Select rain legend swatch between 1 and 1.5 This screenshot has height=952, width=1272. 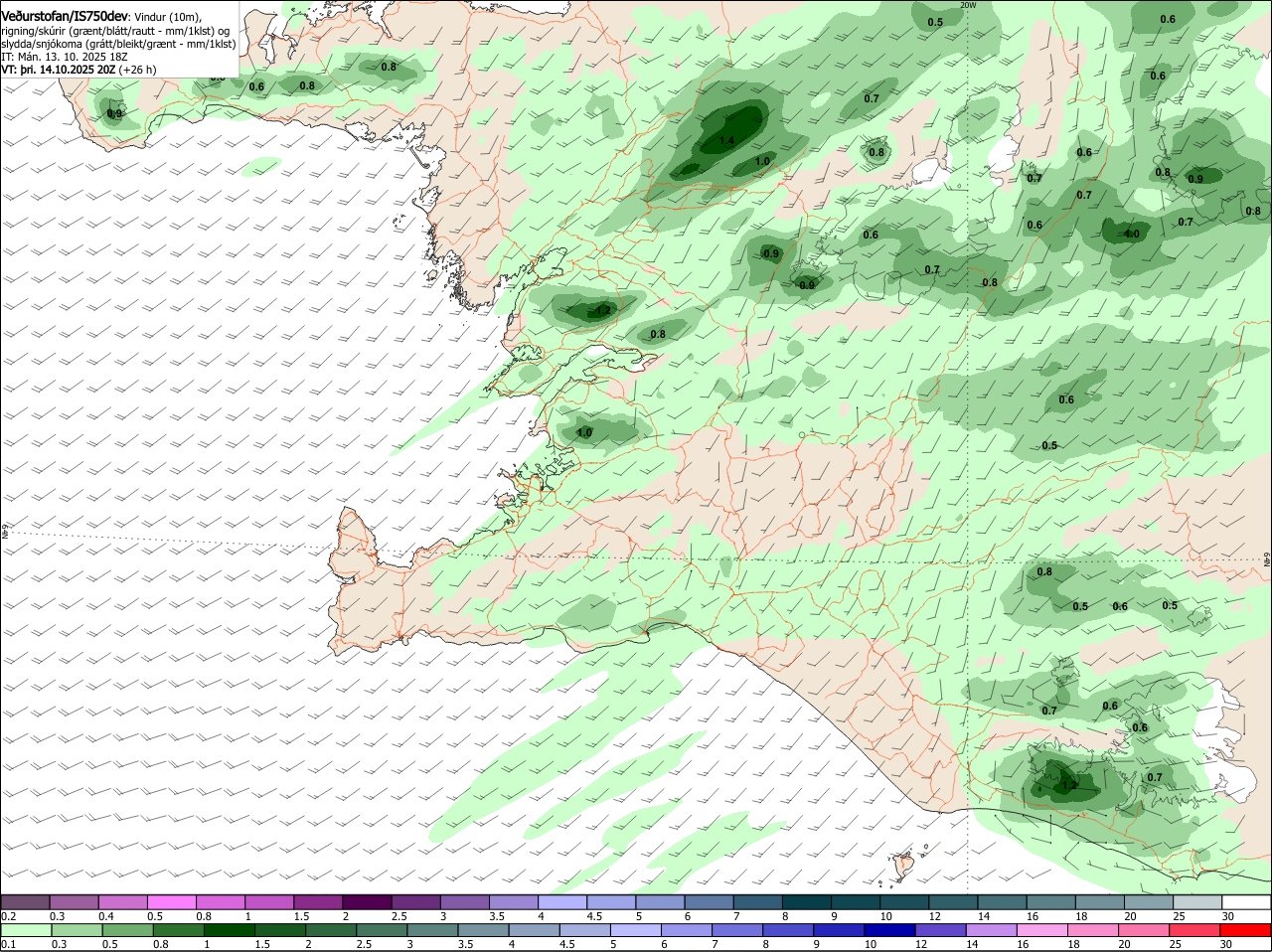click(230, 930)
